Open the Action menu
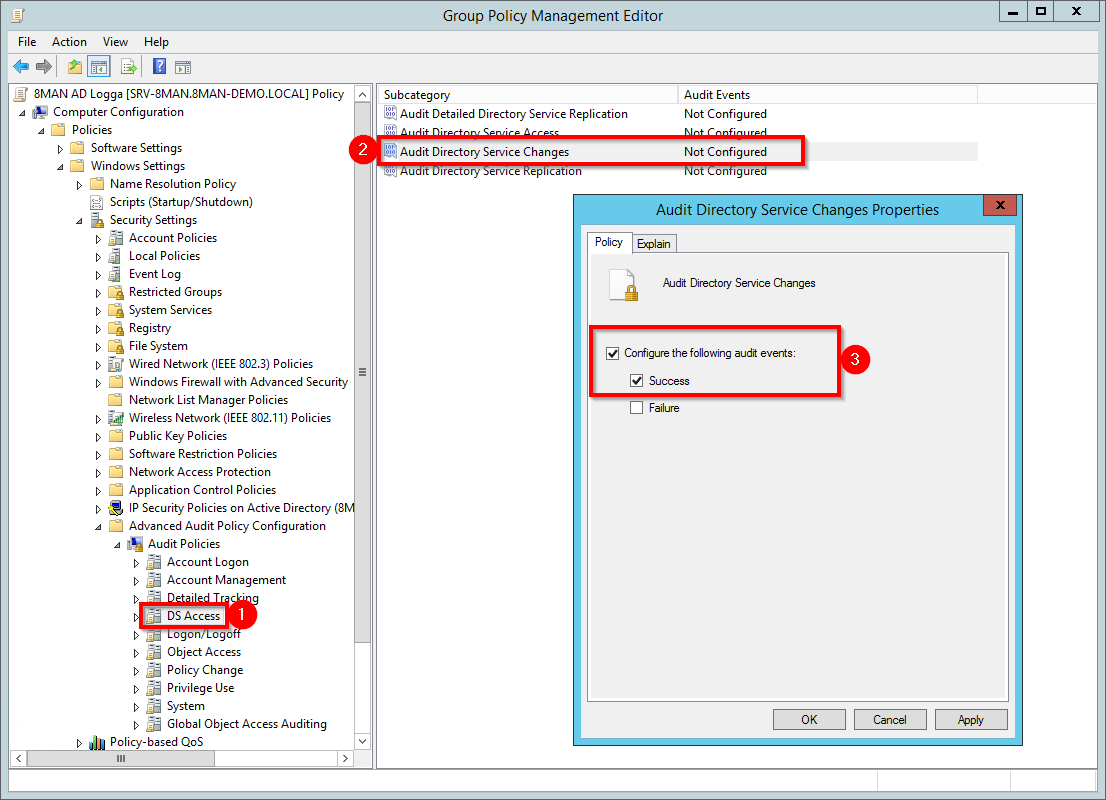The image size is (1106, 800). [69, 42]
